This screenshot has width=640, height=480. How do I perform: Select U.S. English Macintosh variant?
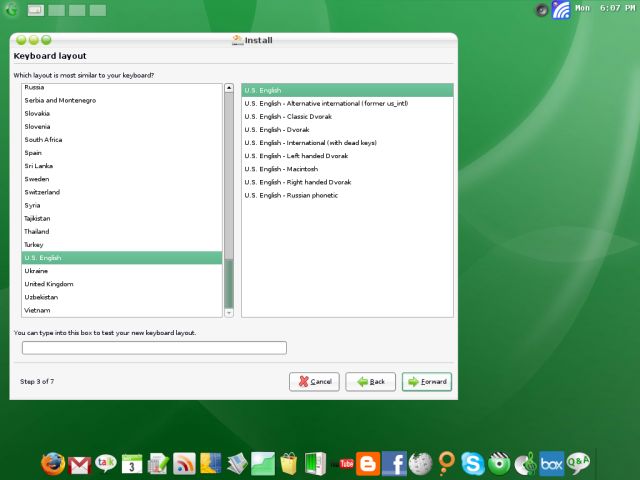[x=347, y=169]
